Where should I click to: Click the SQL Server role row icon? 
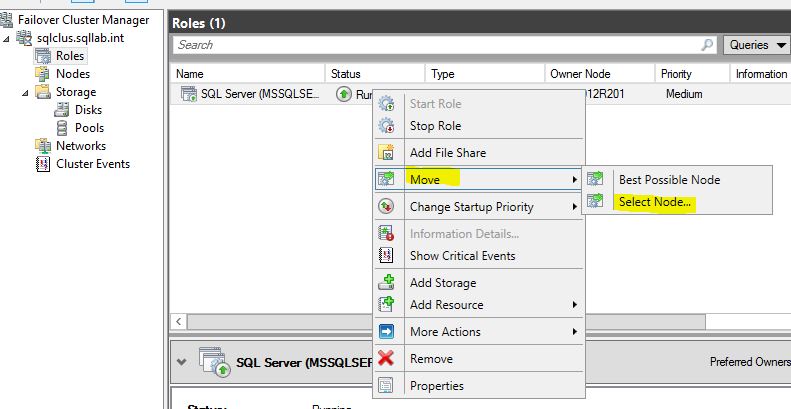189,94
